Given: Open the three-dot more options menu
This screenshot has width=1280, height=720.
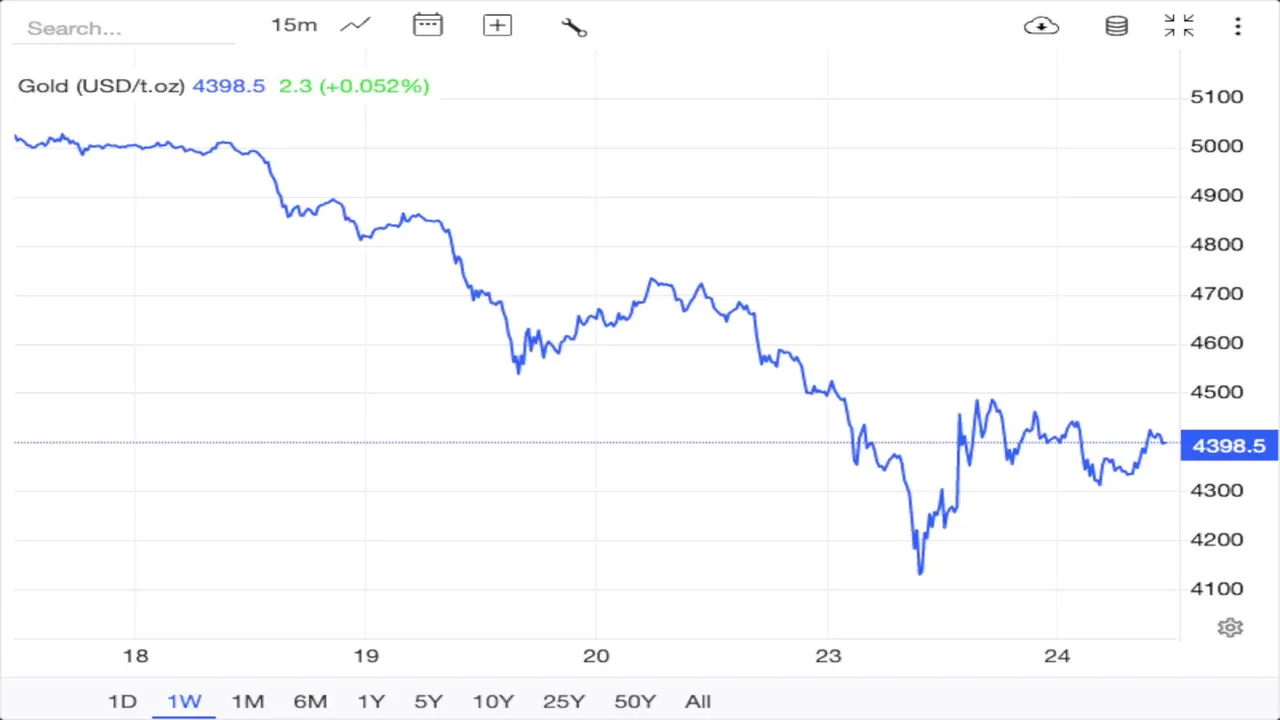Looking at the screenshot, I should (1238, 26).
